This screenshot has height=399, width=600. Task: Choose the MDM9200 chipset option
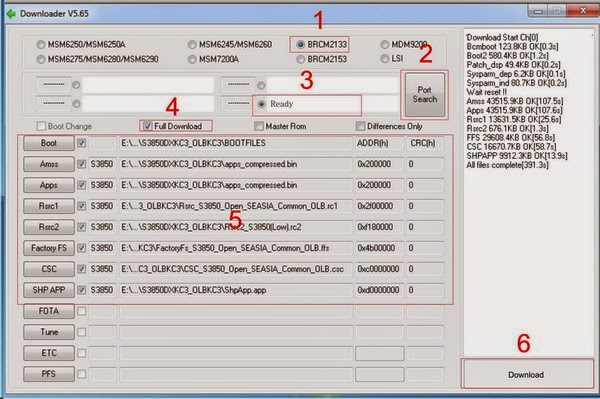point(385,45)
